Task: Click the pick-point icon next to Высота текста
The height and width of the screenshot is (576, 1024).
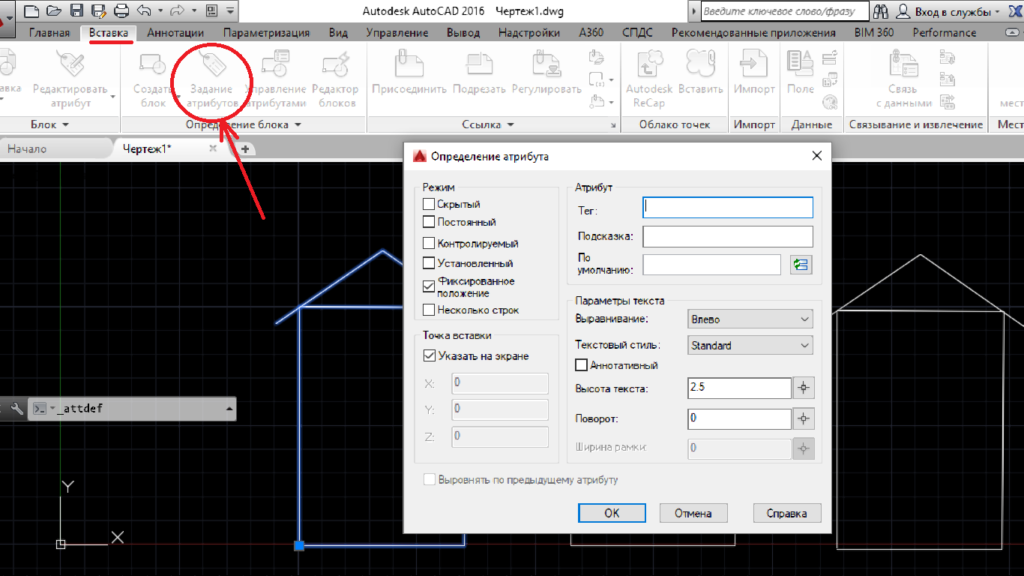Action: (x=803, y=388)
